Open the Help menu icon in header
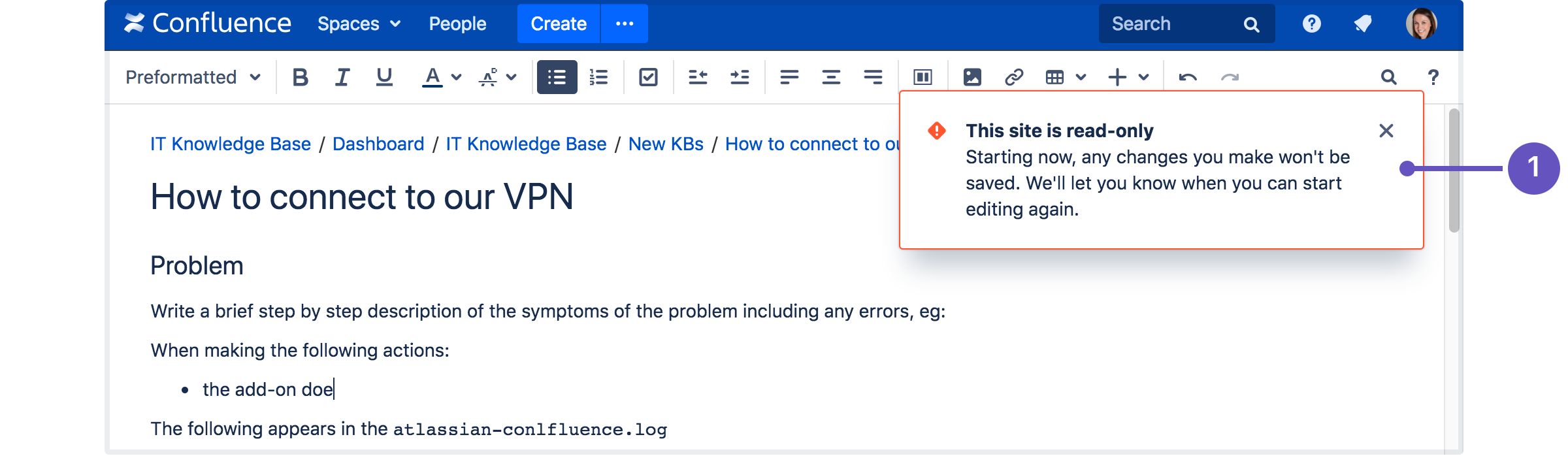This screenshot has width=1568, height=456. [1311, 24]
